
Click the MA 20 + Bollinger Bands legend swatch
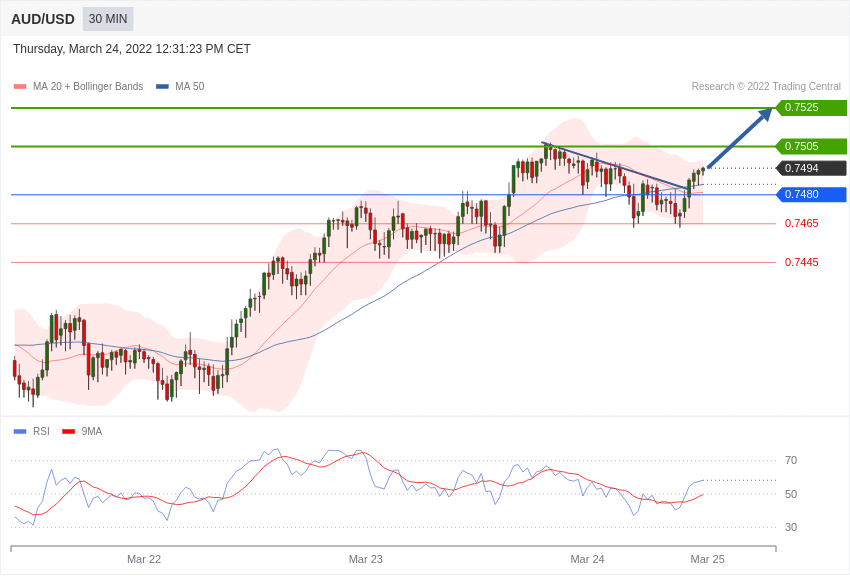pyautogui.click(x=20, y=87)
